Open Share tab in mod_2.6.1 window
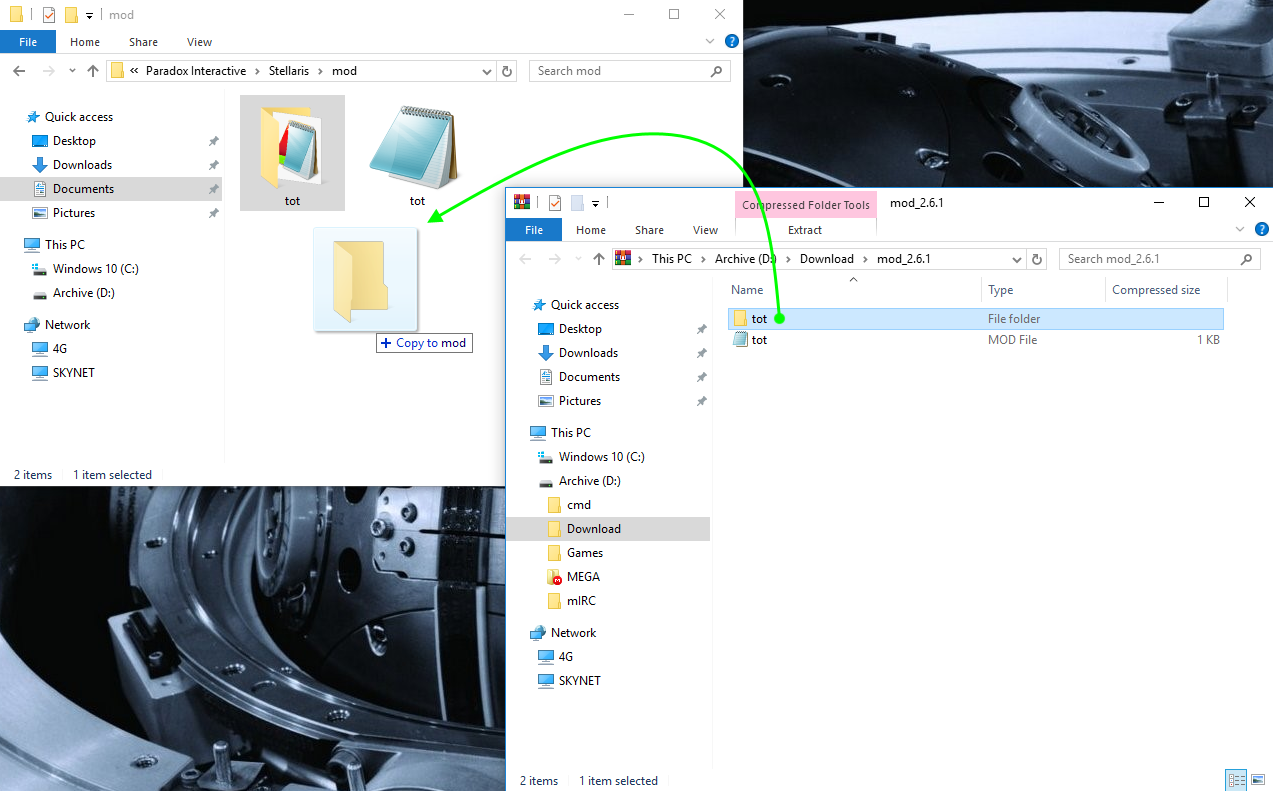The image size is (1273, 791). [649, 230]
